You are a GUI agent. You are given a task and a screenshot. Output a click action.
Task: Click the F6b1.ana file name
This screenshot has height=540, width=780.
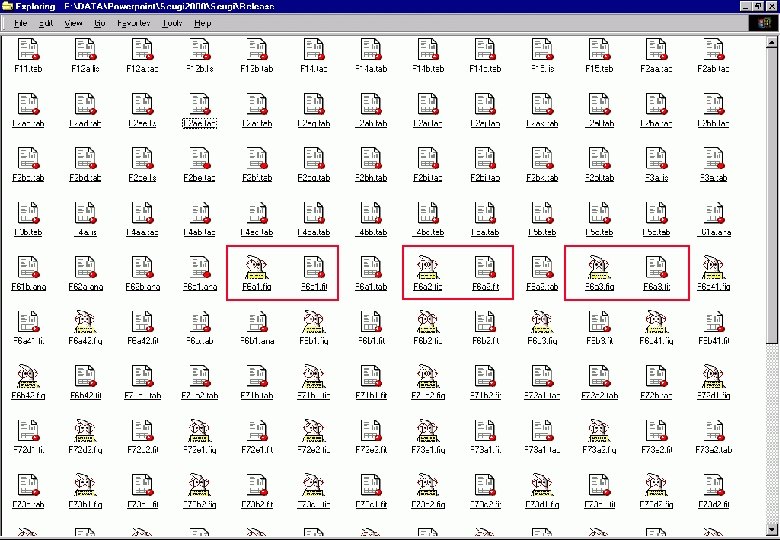pyautogui.click(x=257, y=341)
